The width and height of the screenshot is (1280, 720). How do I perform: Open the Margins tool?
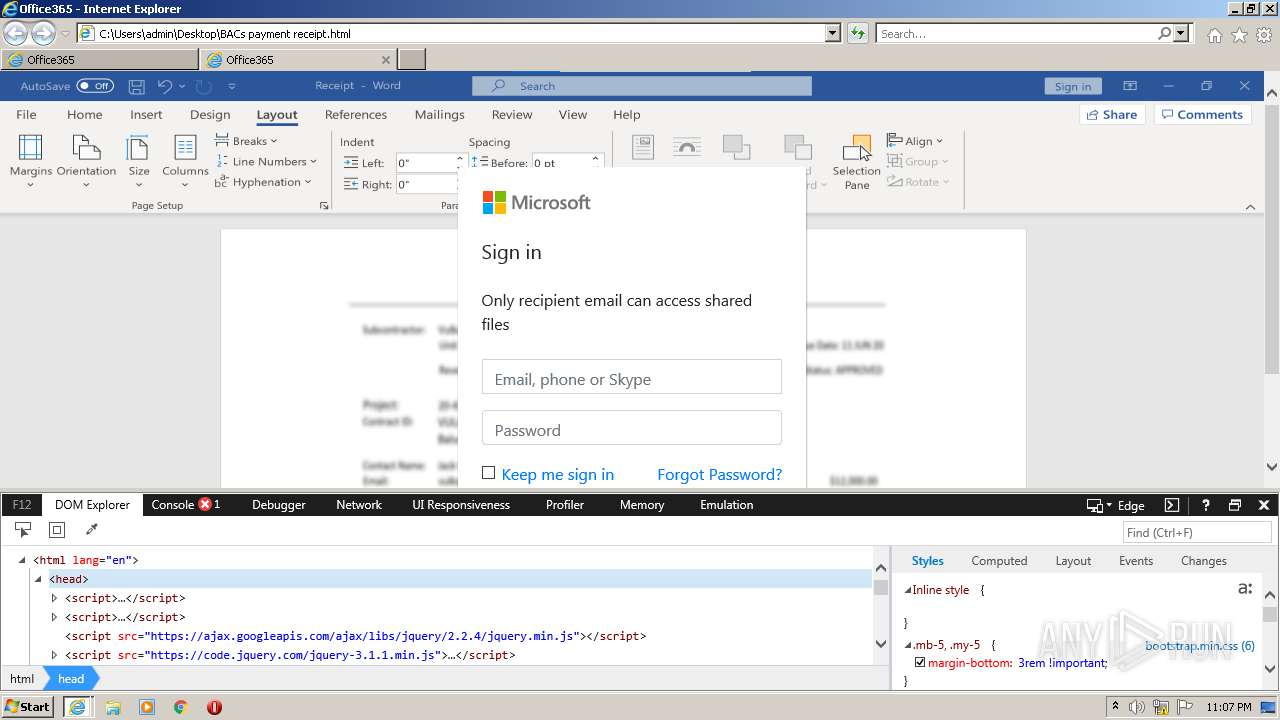(31, 161)
